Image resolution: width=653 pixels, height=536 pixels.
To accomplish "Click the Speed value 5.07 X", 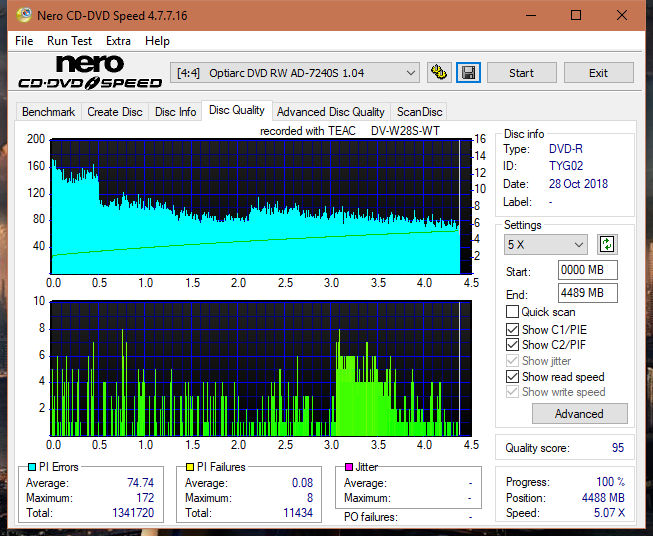I will pyautogui.click(x=609, y=513).
